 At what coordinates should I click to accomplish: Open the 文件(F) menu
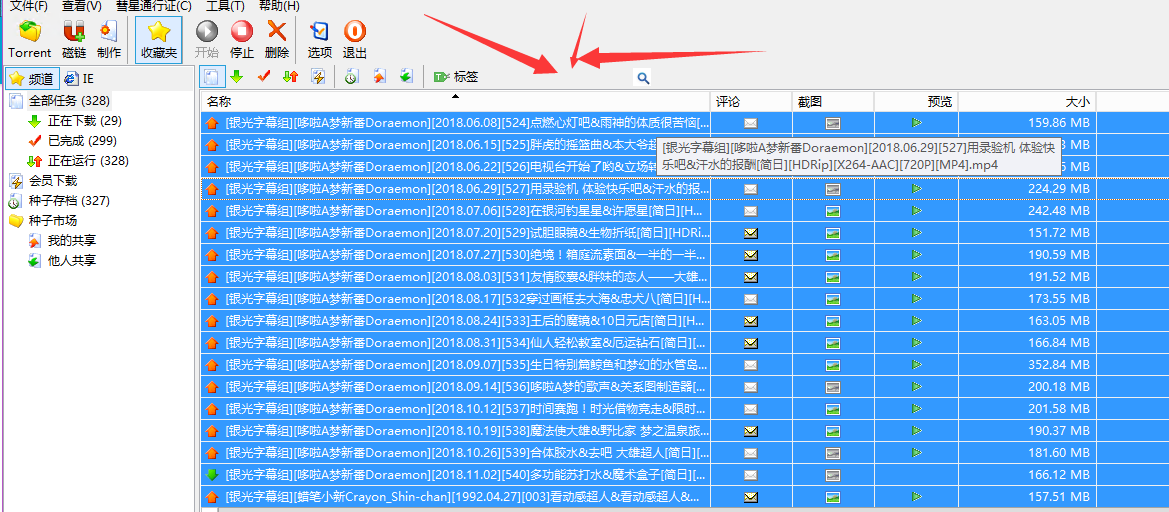point(28,6)
